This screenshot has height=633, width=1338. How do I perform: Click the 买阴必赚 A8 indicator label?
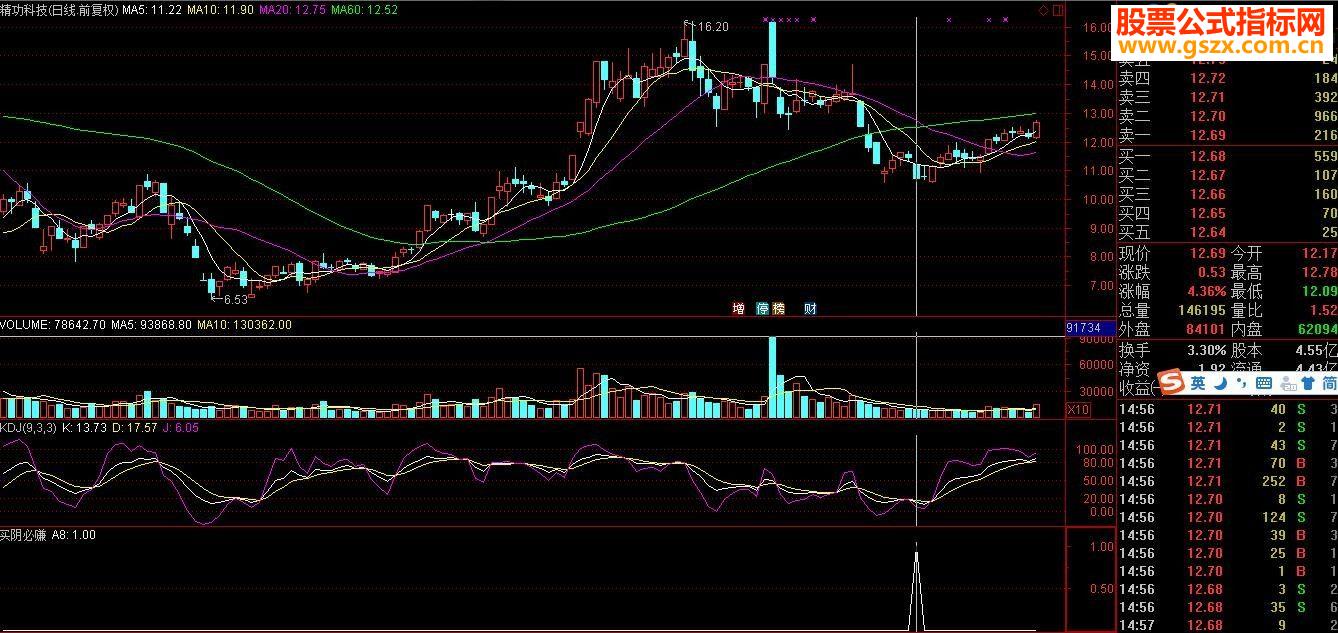tap(48, 535)
